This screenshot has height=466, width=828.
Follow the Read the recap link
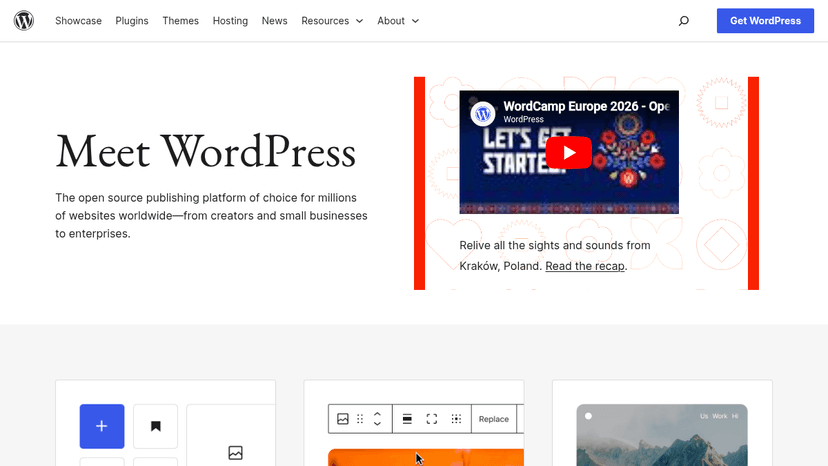[x=585, y=266]
